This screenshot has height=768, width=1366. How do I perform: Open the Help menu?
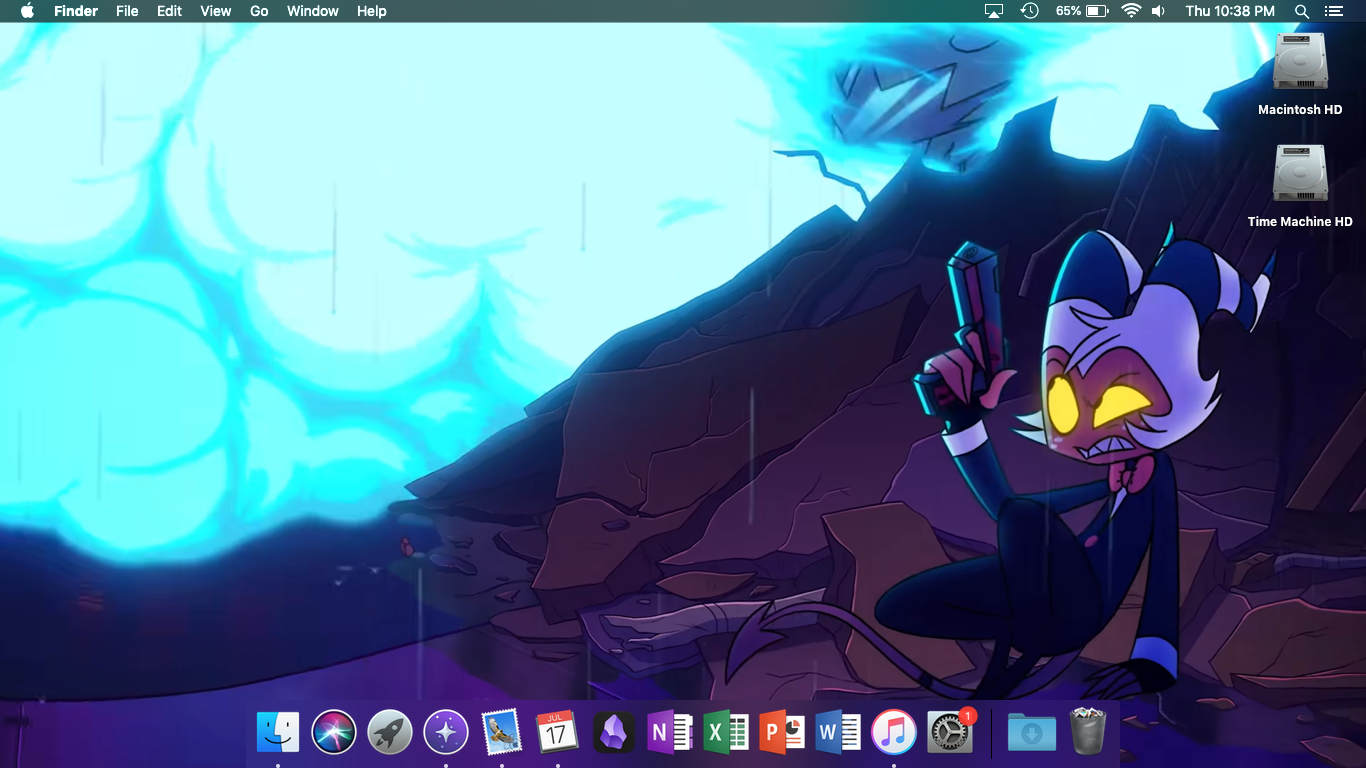point(372,11)
